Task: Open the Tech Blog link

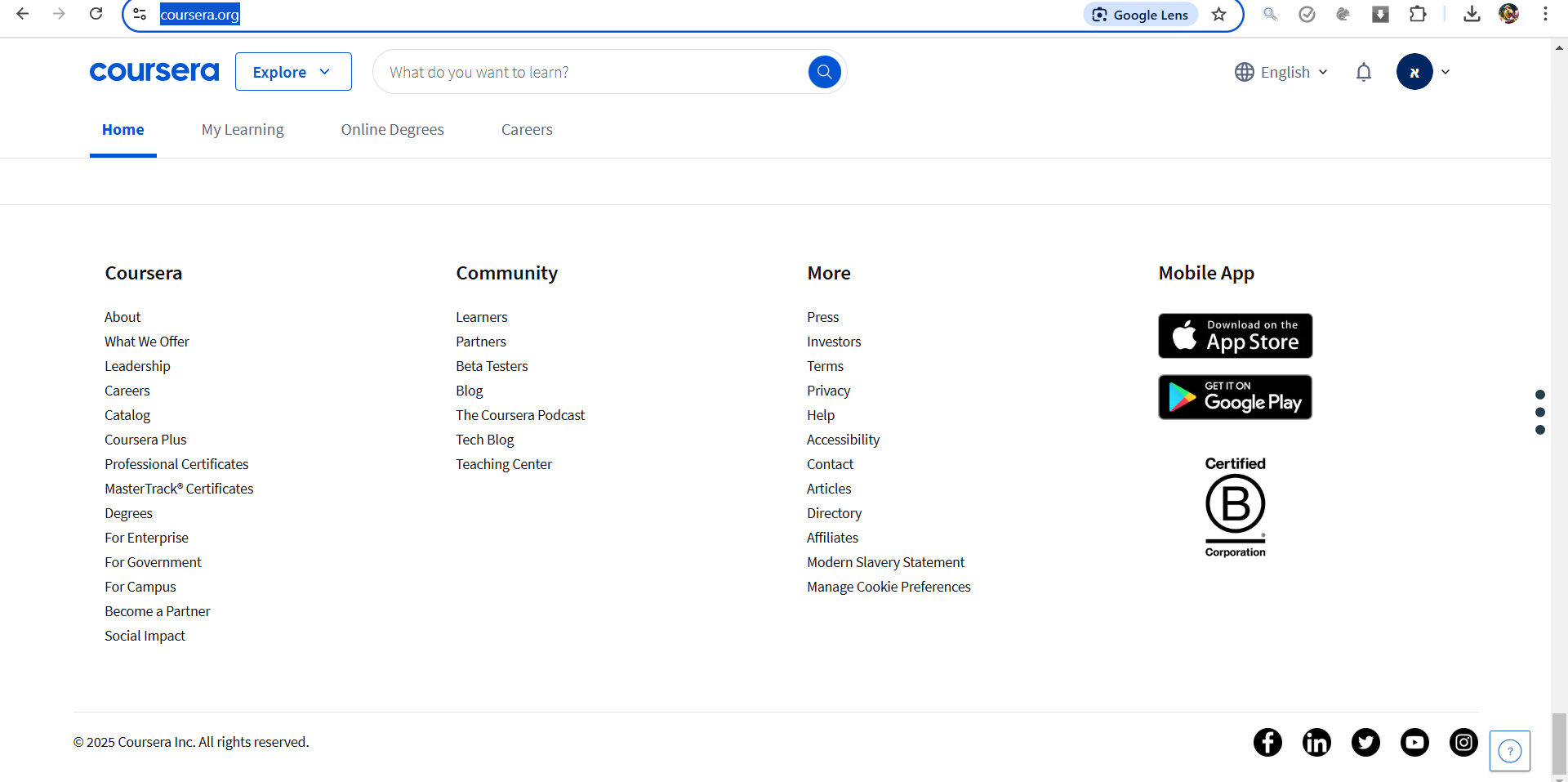Action: [485, 440]
